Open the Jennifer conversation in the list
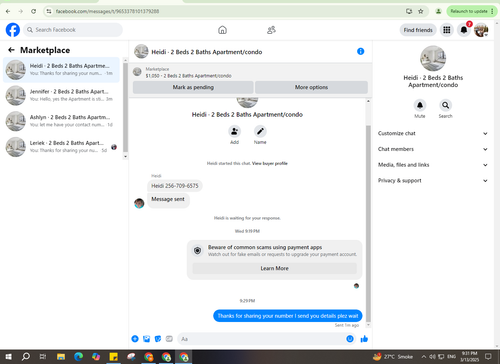500x364 pixels. point(61,95)
